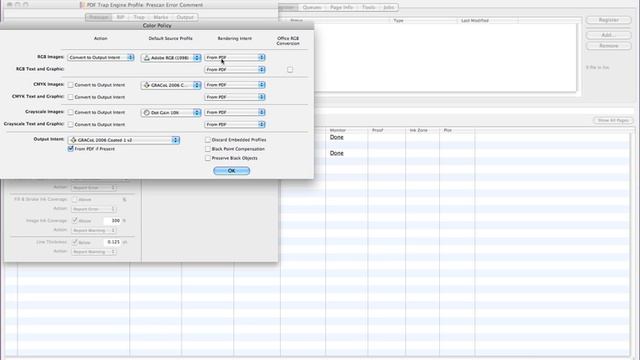This screenshot has width=640, height=360.
Task: Open the GRACoL 2006 C... CMYK source profile dropdown
Action: click(x=171, y=85)
